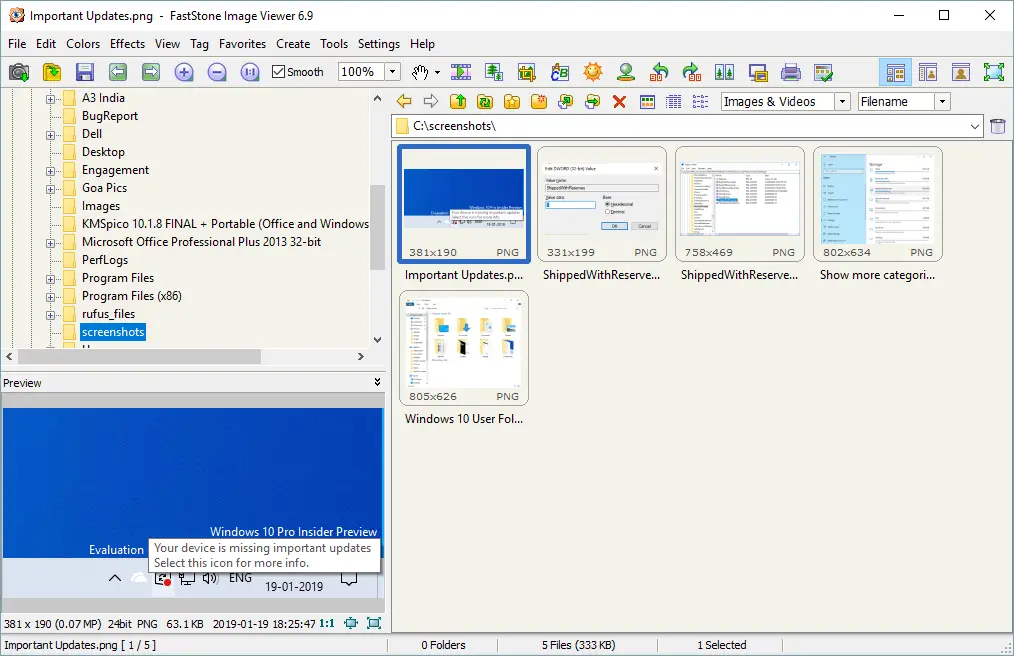1014x656 pixels.
Task: Select the BugReport folder
Action: (x=110, y=116)
